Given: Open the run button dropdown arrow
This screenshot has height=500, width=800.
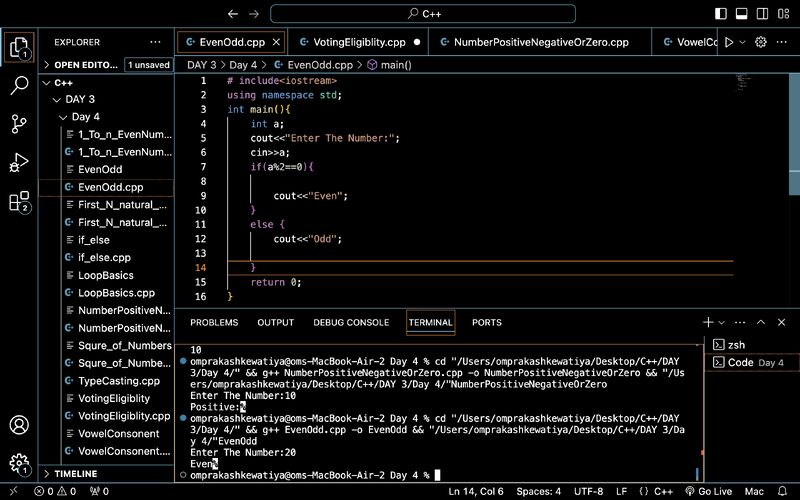Looking at the screenshot, I should tap(742, 42).
